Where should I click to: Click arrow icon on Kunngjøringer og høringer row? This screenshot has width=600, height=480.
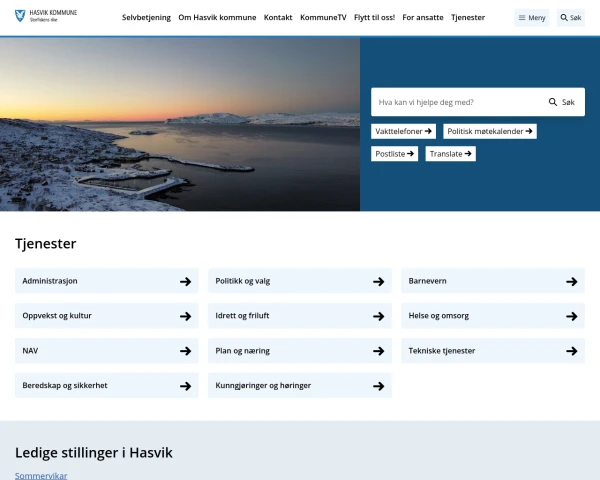[x=379, y=386]
